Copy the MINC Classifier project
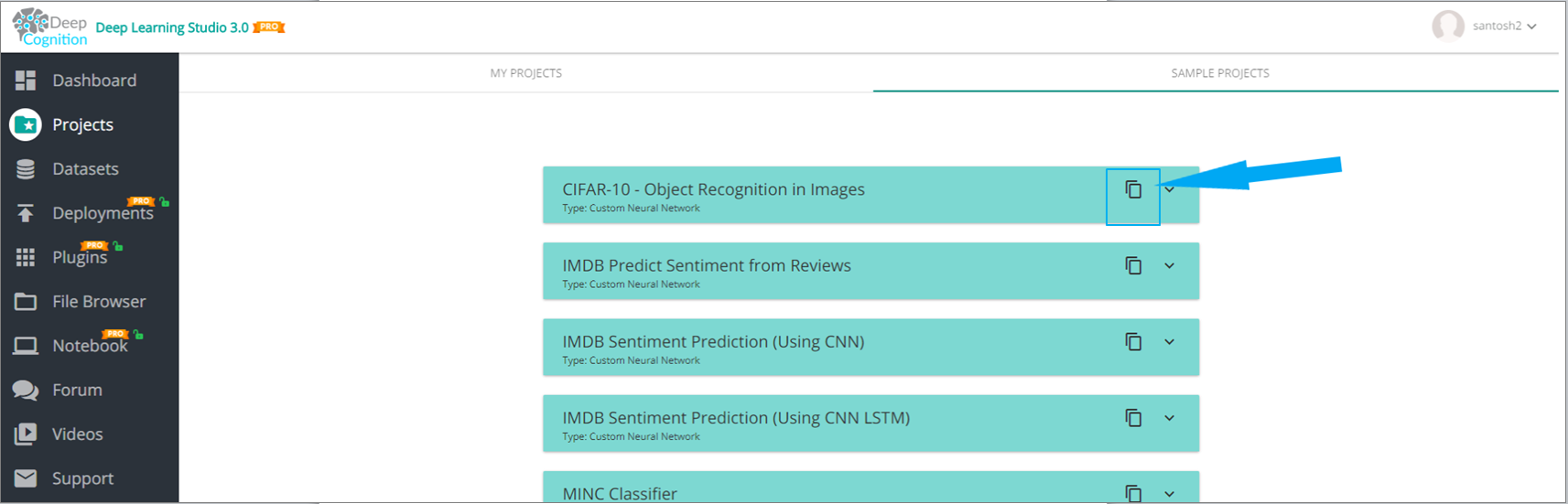 click(x=1133, y=493)
